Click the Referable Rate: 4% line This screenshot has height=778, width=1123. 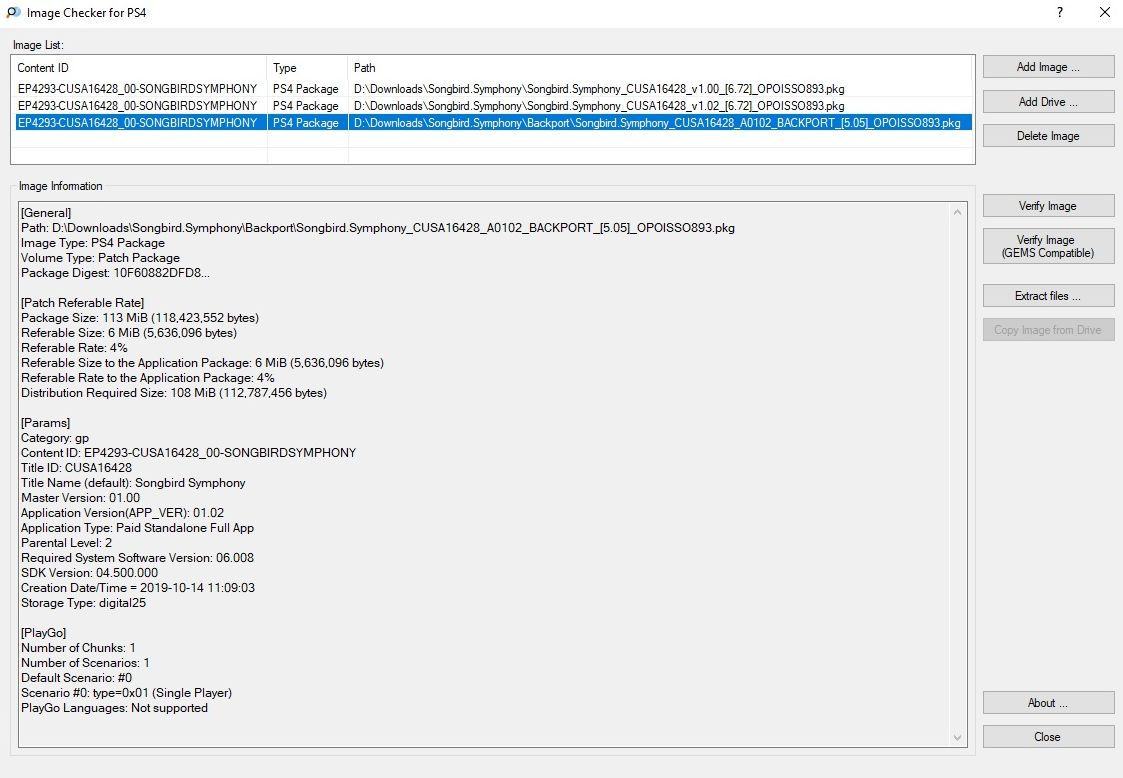tap(74, 348)
